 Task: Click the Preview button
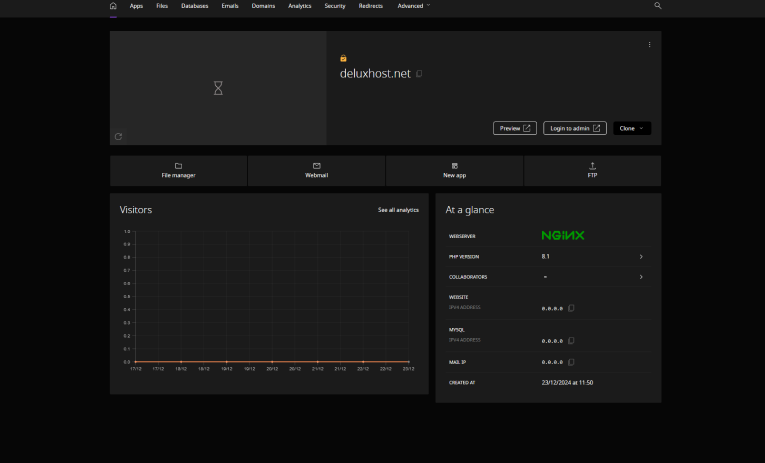pos(515,128)
